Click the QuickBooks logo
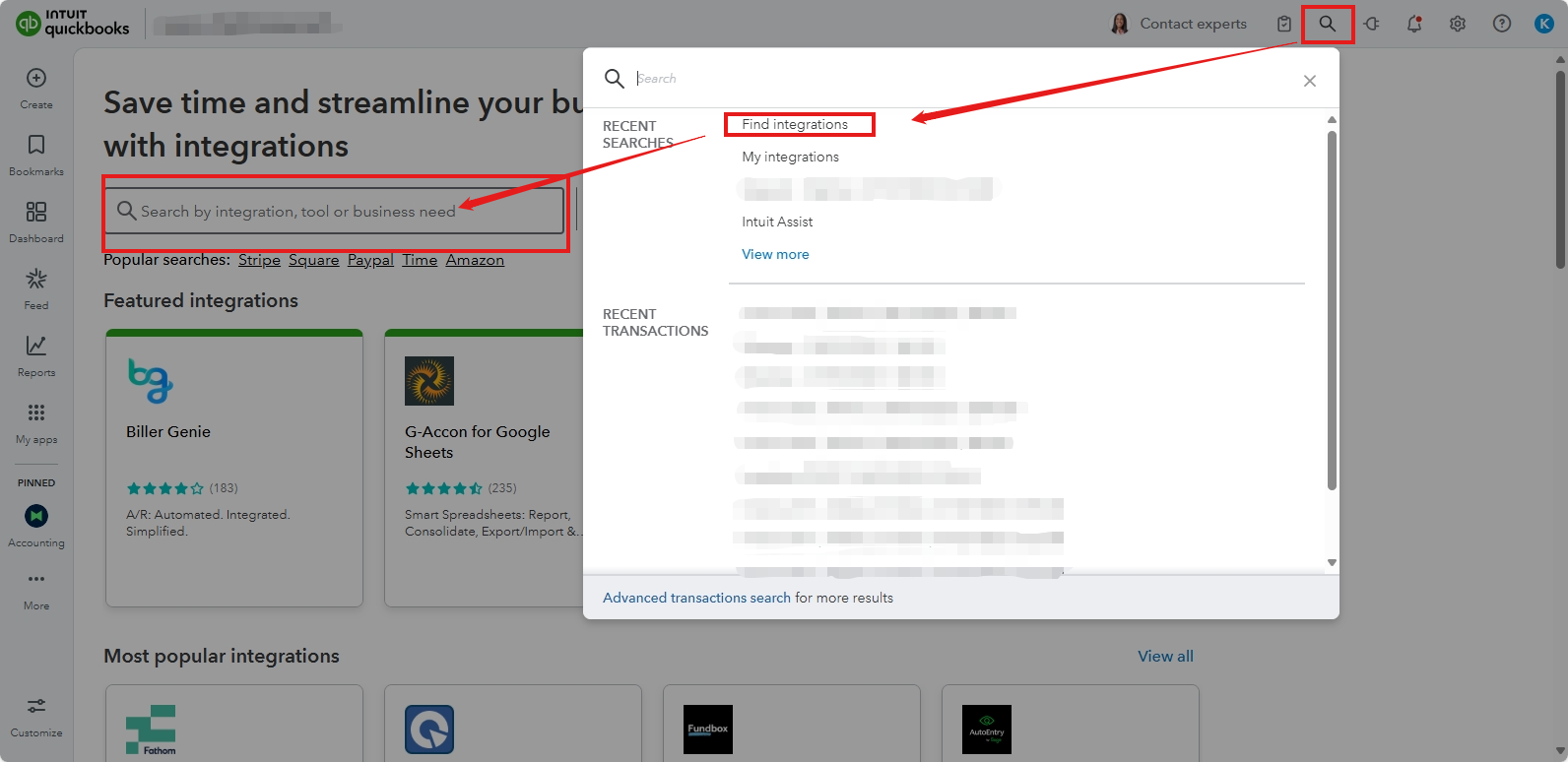The height and width of the screenshot is (762, 1568). point(73,24)
